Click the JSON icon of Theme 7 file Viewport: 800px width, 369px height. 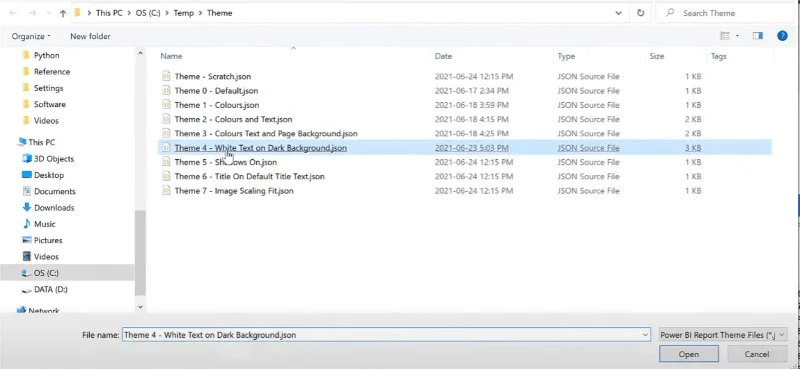pos(166,190)
